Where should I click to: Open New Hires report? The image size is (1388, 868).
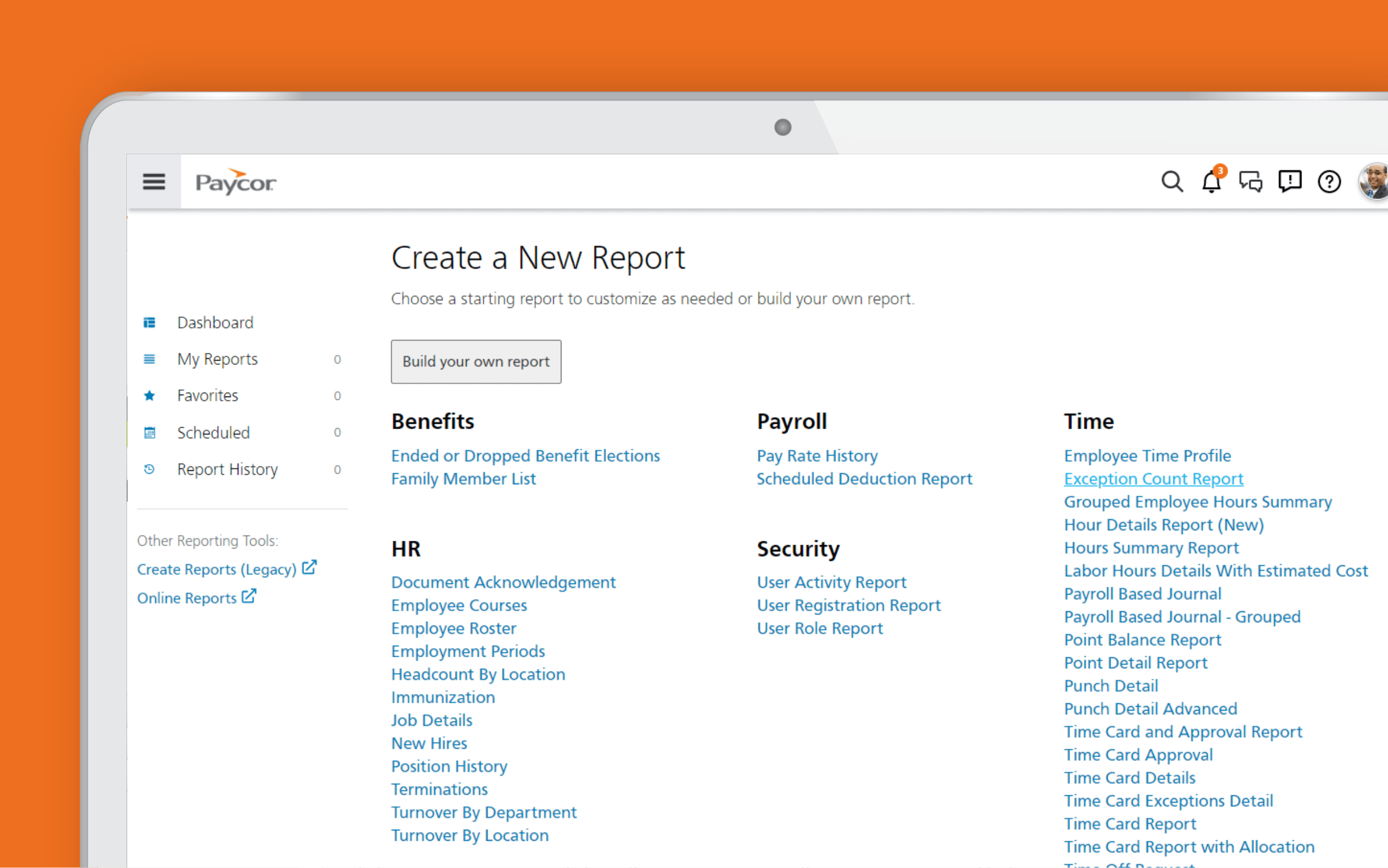pos(429,743)
